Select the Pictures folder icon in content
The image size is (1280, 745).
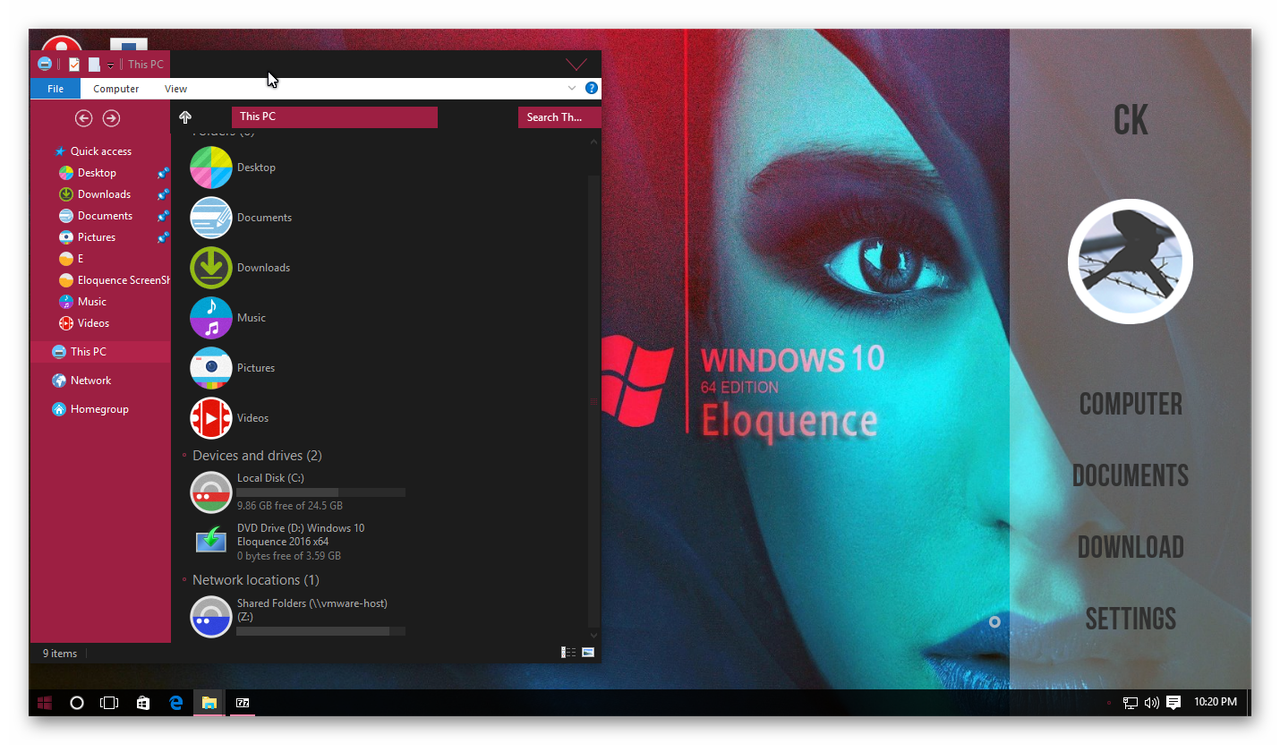[211, 367]
